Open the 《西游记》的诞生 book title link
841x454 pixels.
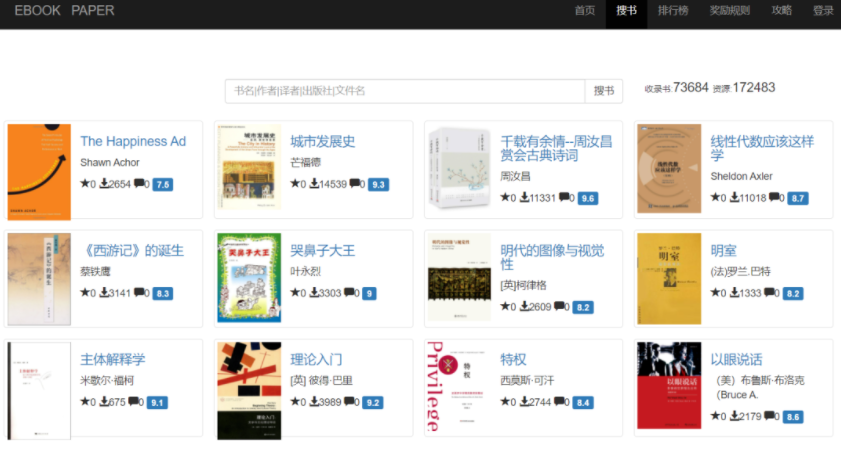point(132,250)
